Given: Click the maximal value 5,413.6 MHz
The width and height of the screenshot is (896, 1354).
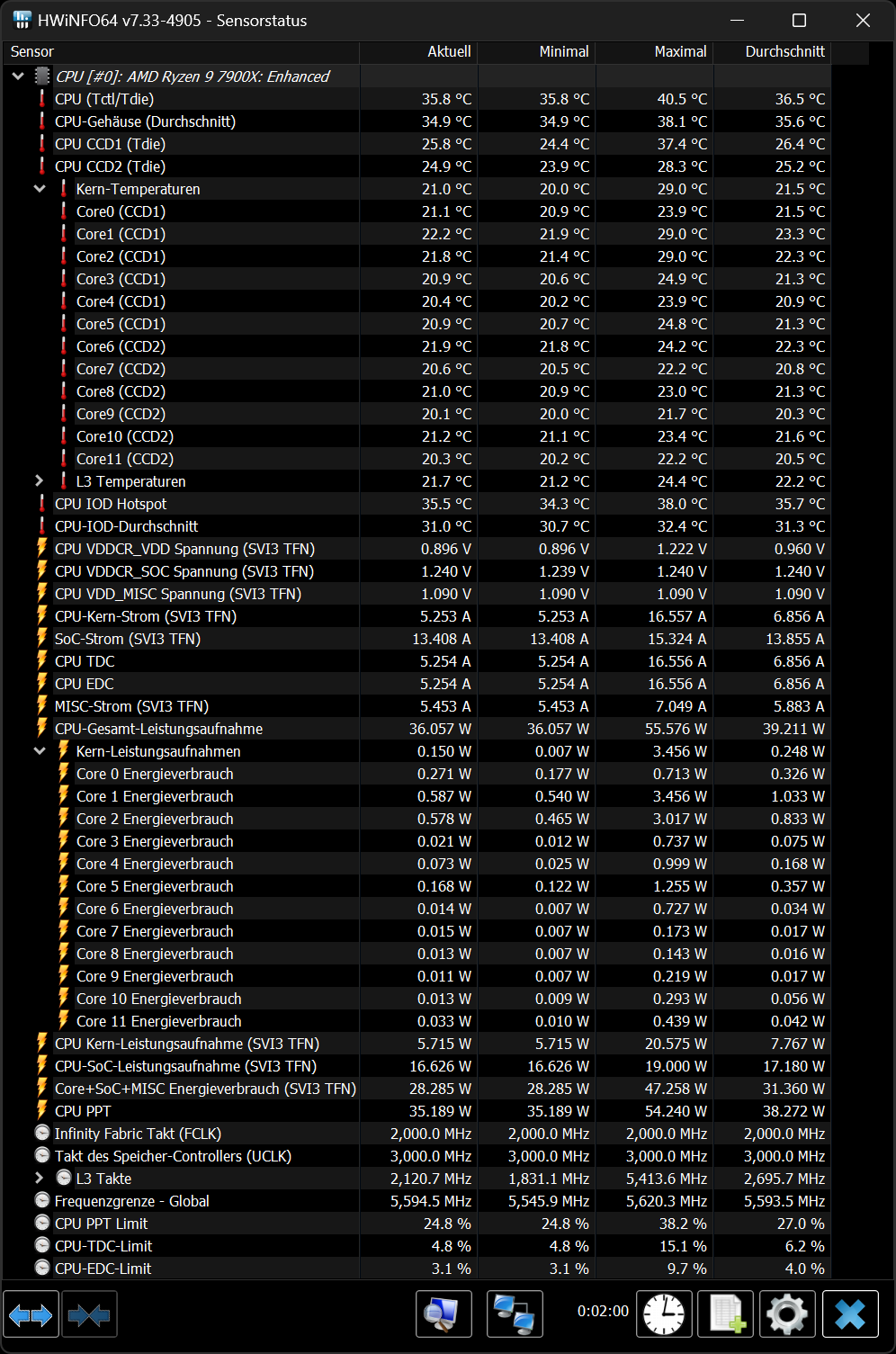Looking at the screenshot, I should pos(667,1179).
